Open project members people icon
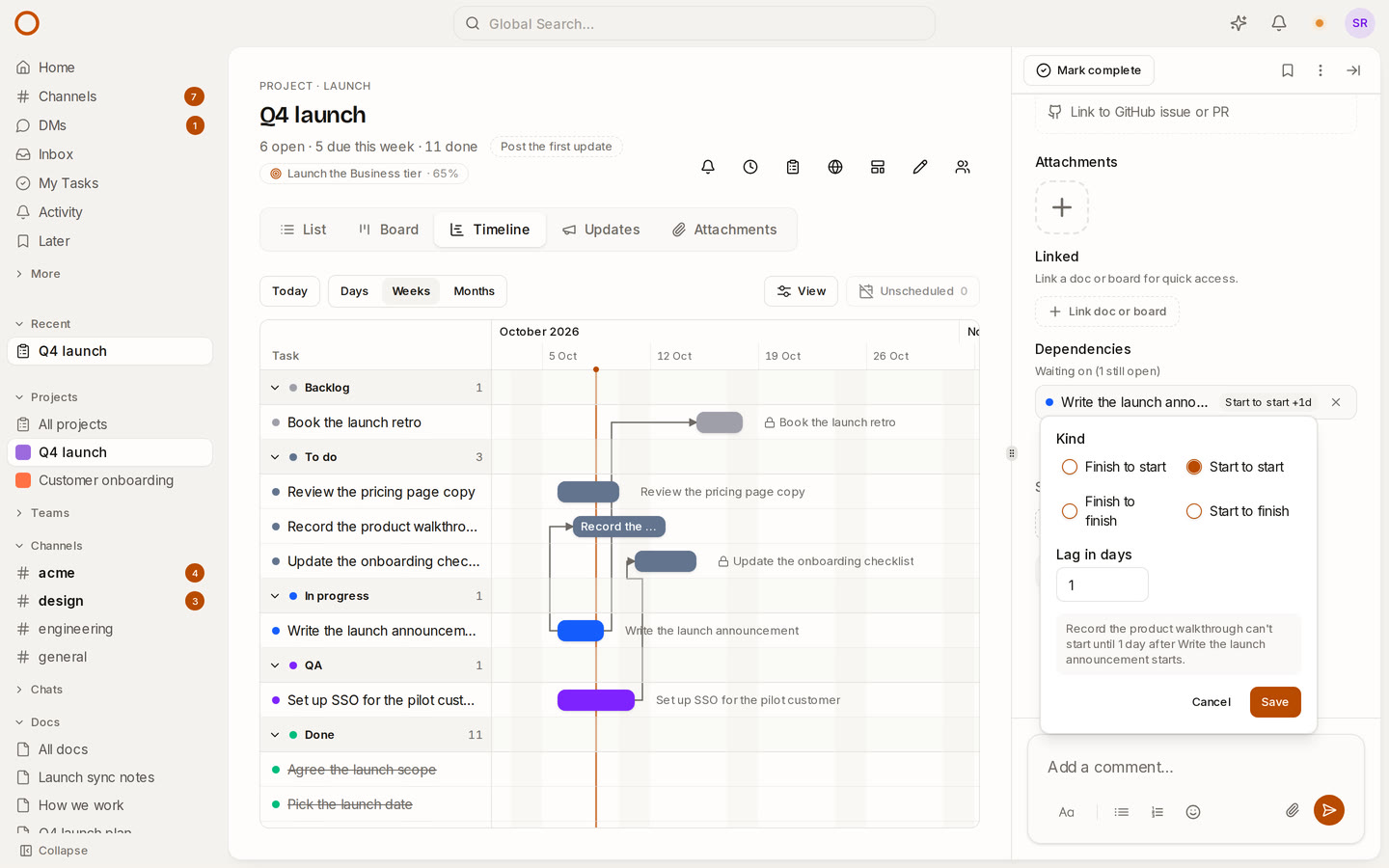The height and width of the screenshot is (868, 1389). 963,167
